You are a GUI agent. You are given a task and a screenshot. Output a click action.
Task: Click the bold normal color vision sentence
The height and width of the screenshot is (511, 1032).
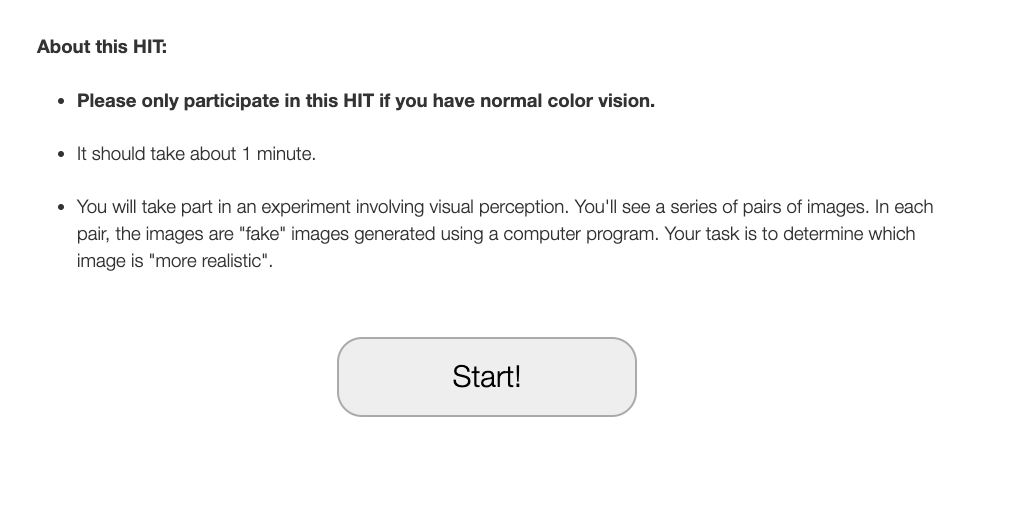coord(366,101)
